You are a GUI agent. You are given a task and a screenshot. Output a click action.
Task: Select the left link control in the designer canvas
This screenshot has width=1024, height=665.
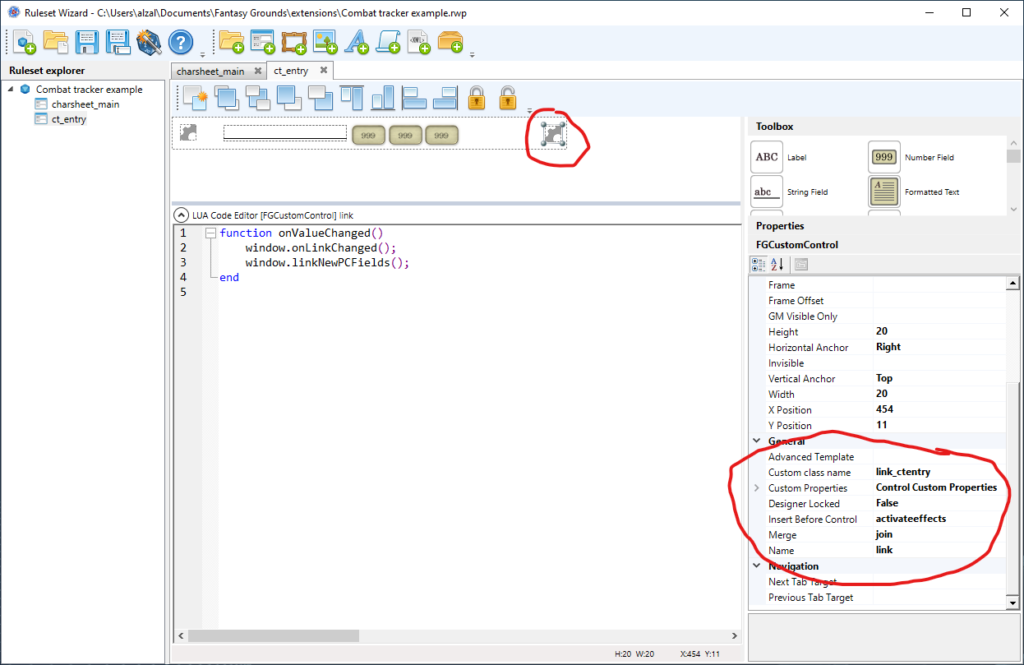click(188, 133)
